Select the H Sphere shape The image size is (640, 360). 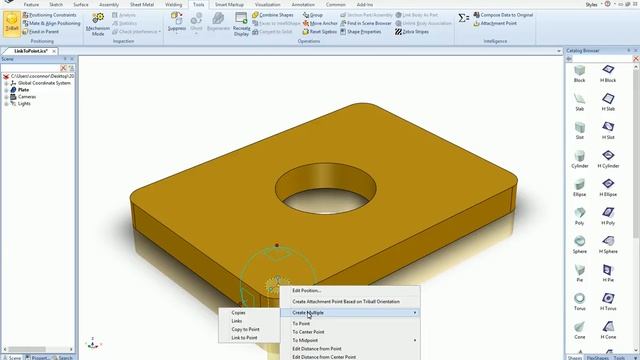pyautogui.click(x=608, y=245)
